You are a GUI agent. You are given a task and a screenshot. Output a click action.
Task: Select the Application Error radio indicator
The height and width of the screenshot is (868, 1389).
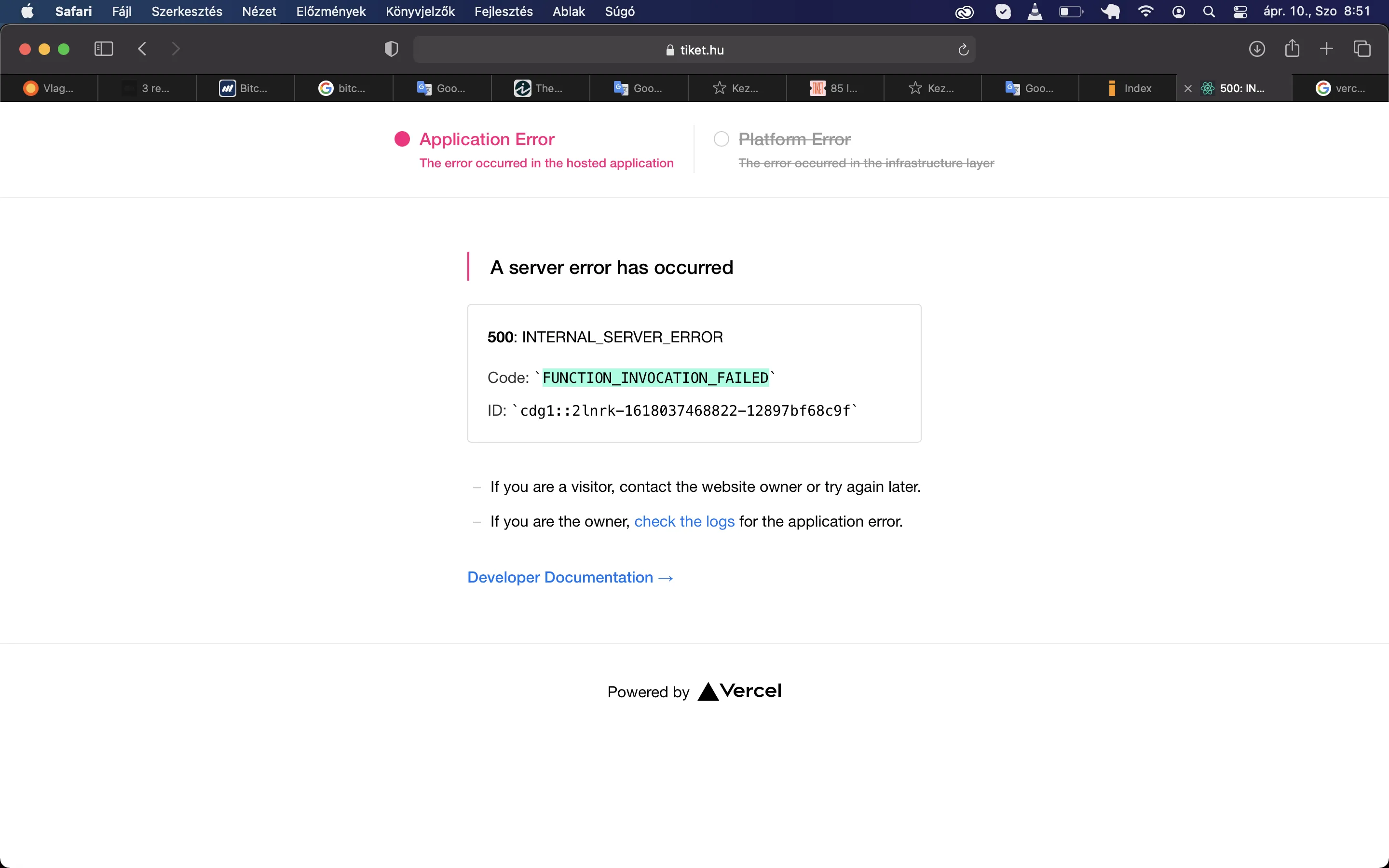402,139
